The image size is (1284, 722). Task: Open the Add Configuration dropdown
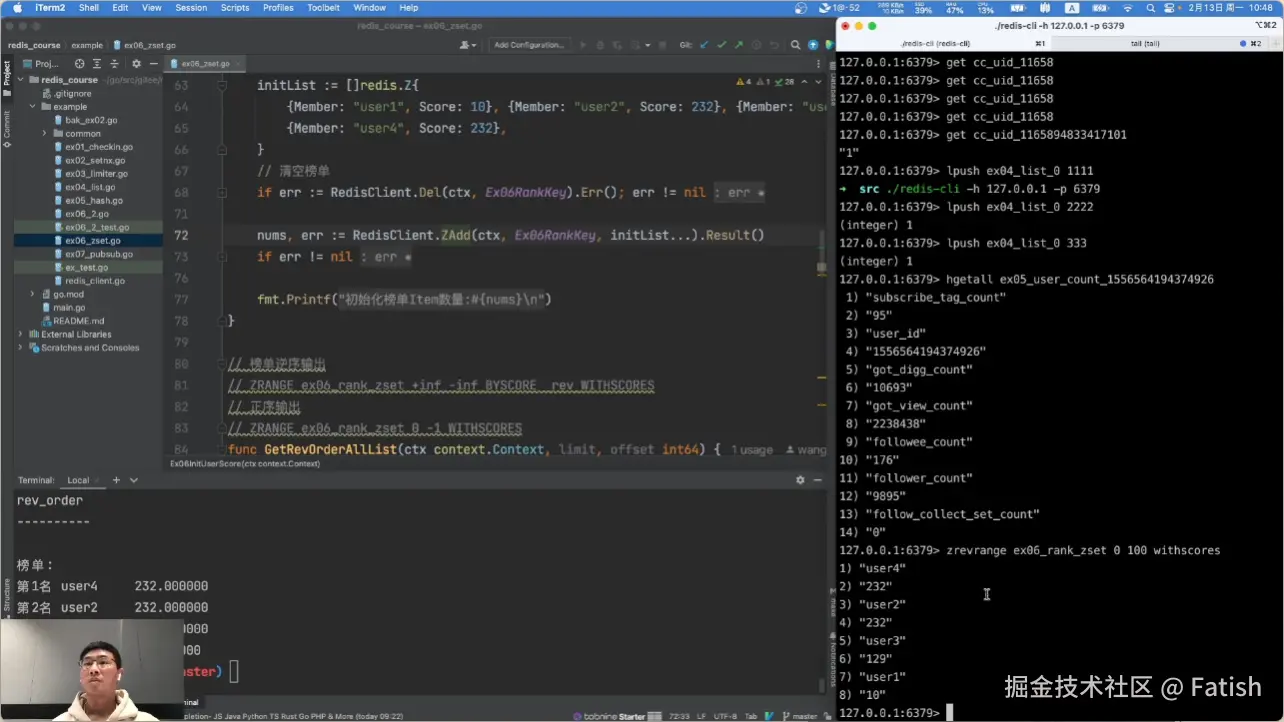pos(529,45)
